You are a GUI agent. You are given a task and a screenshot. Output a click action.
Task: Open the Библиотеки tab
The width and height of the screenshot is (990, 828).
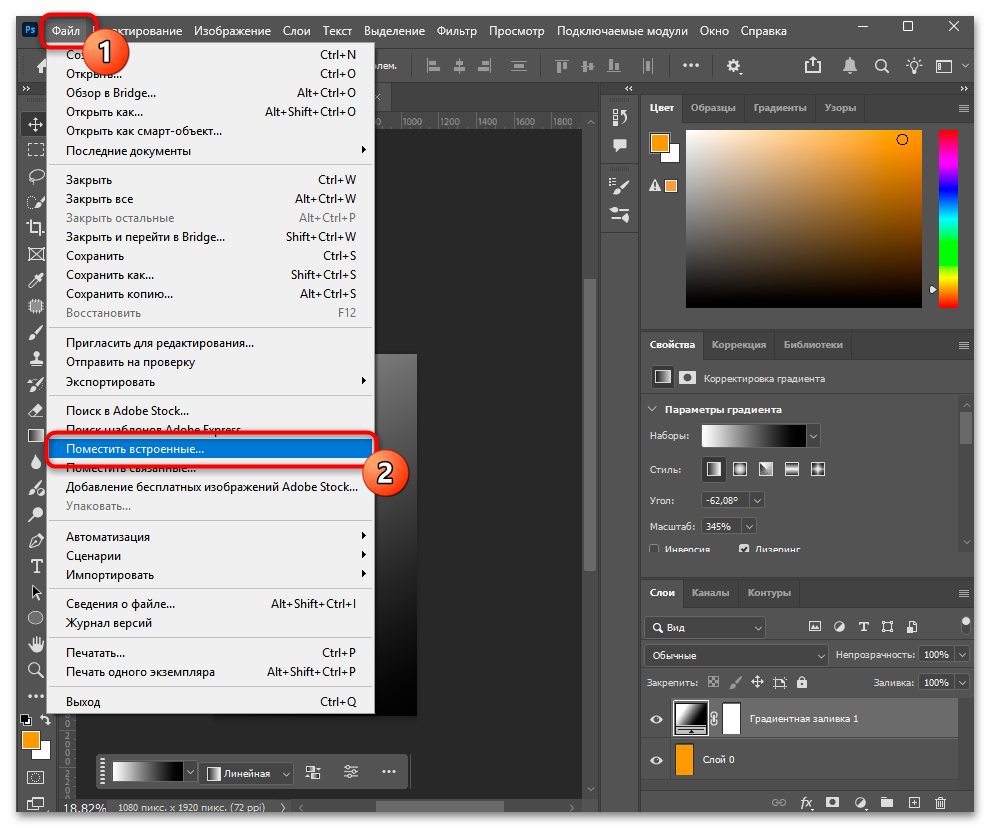[x=813, y=345]
